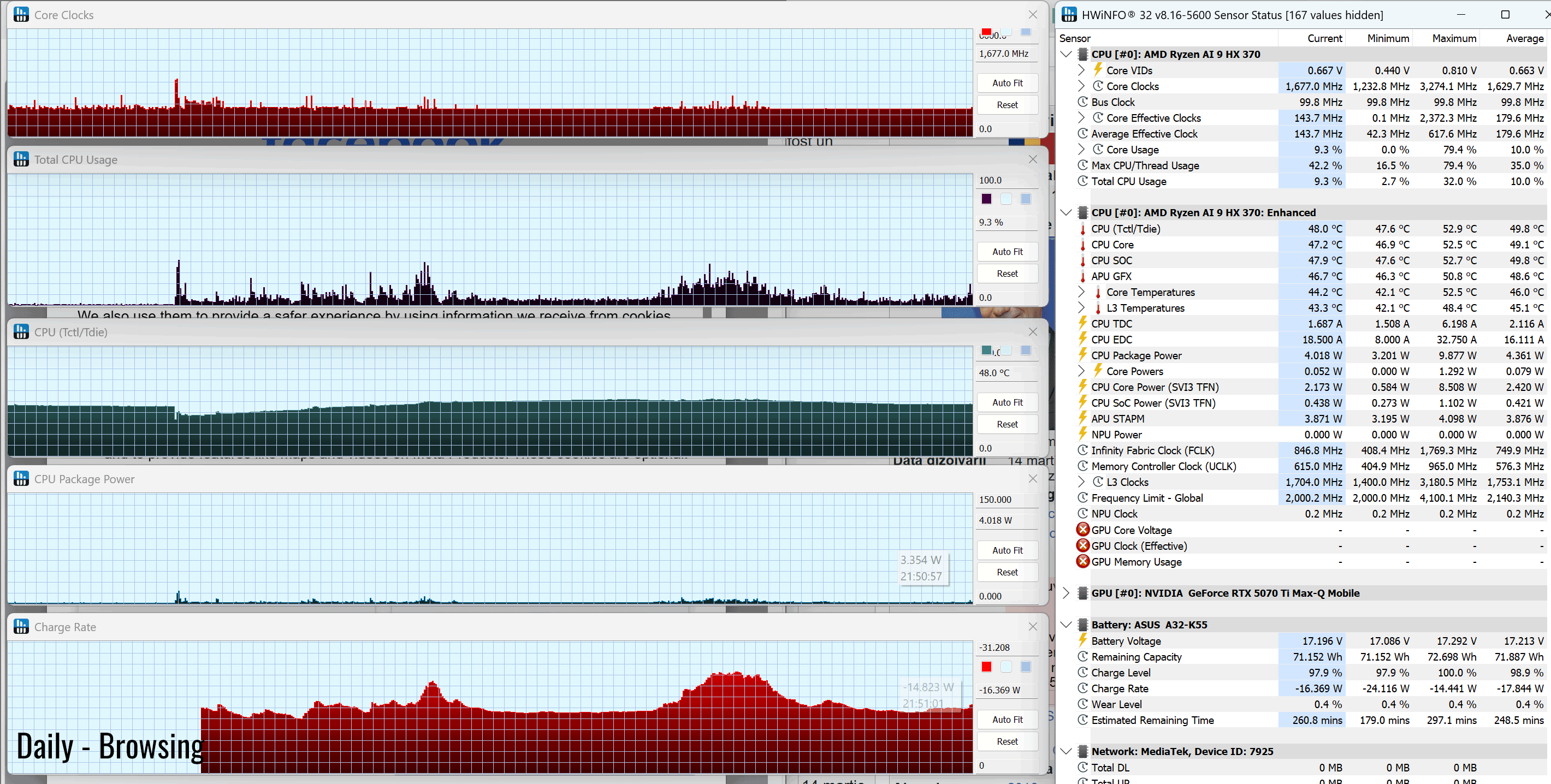Click the HWiNFO icon in Charge Rate title bar
1551x784 pixels.
click(21, 626)
